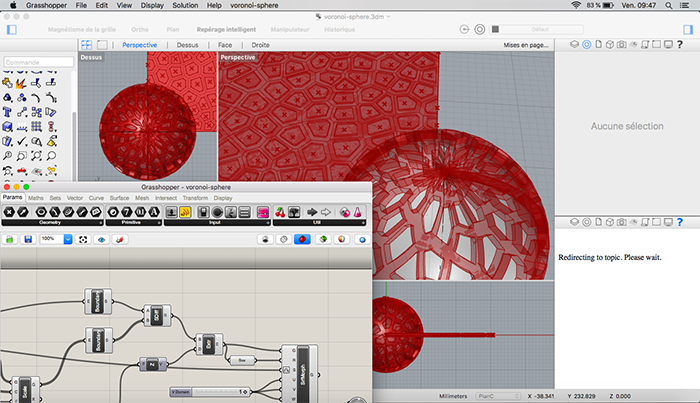This screenshot has width=700, height=403.
Task: Toggle Magnétisme de la grille snap
Action: pos(82,29)
